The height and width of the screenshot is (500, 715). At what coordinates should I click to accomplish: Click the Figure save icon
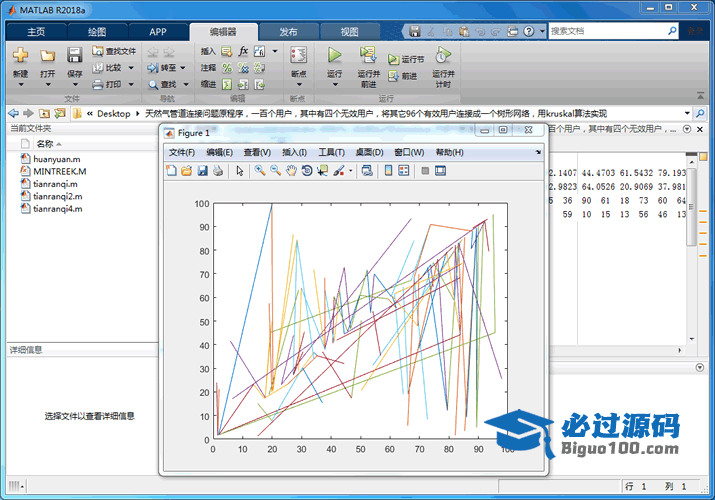[202, 171]
